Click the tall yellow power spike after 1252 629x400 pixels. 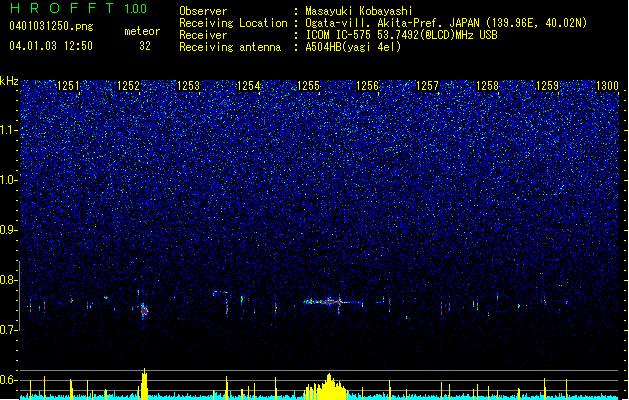tap(144, 384)
